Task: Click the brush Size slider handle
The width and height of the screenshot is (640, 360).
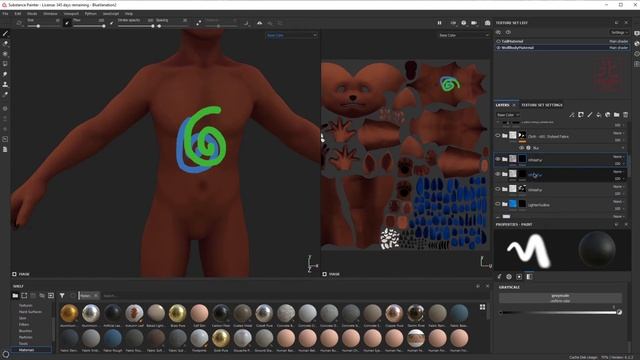Action: [38, 26]
